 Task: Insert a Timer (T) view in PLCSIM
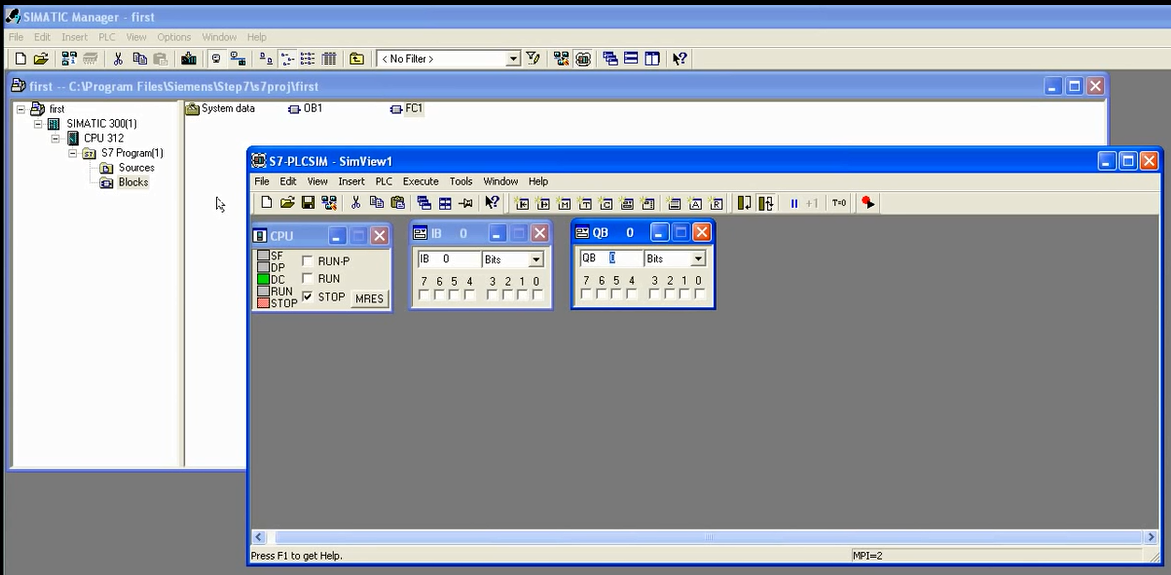click(x=585, y=203)
